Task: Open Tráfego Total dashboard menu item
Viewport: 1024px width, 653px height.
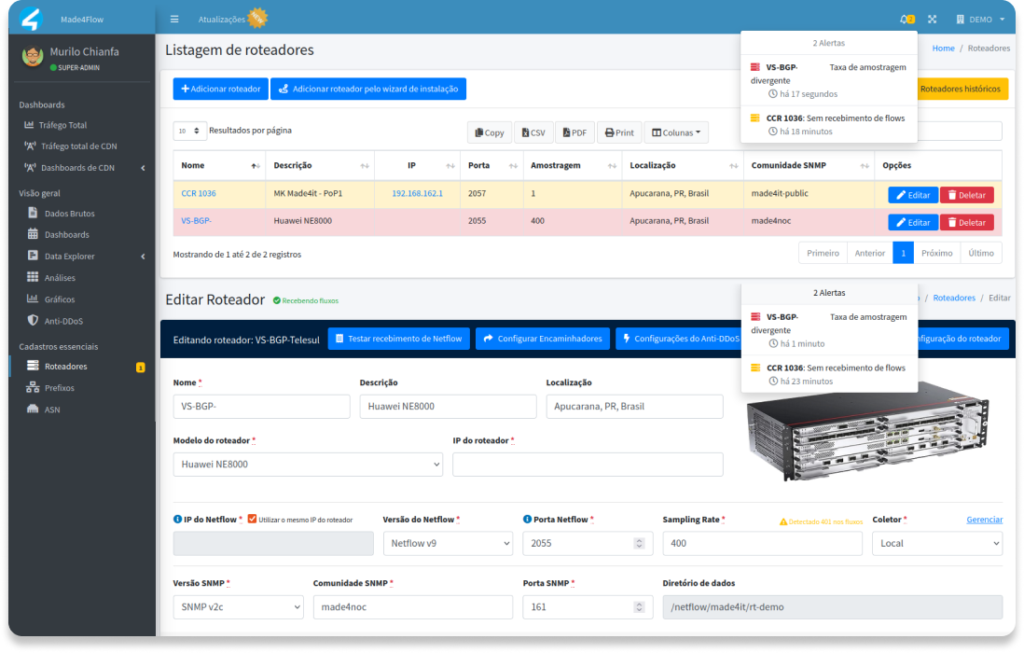Action: click(62, 125)
